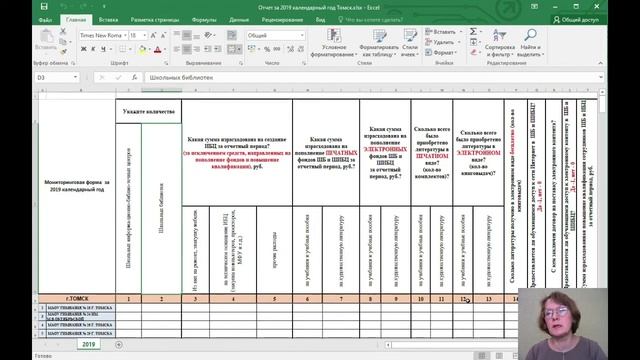Screen dimensions: 640x360
Task: Merge and center the selected cells
Action: [231, 49]
